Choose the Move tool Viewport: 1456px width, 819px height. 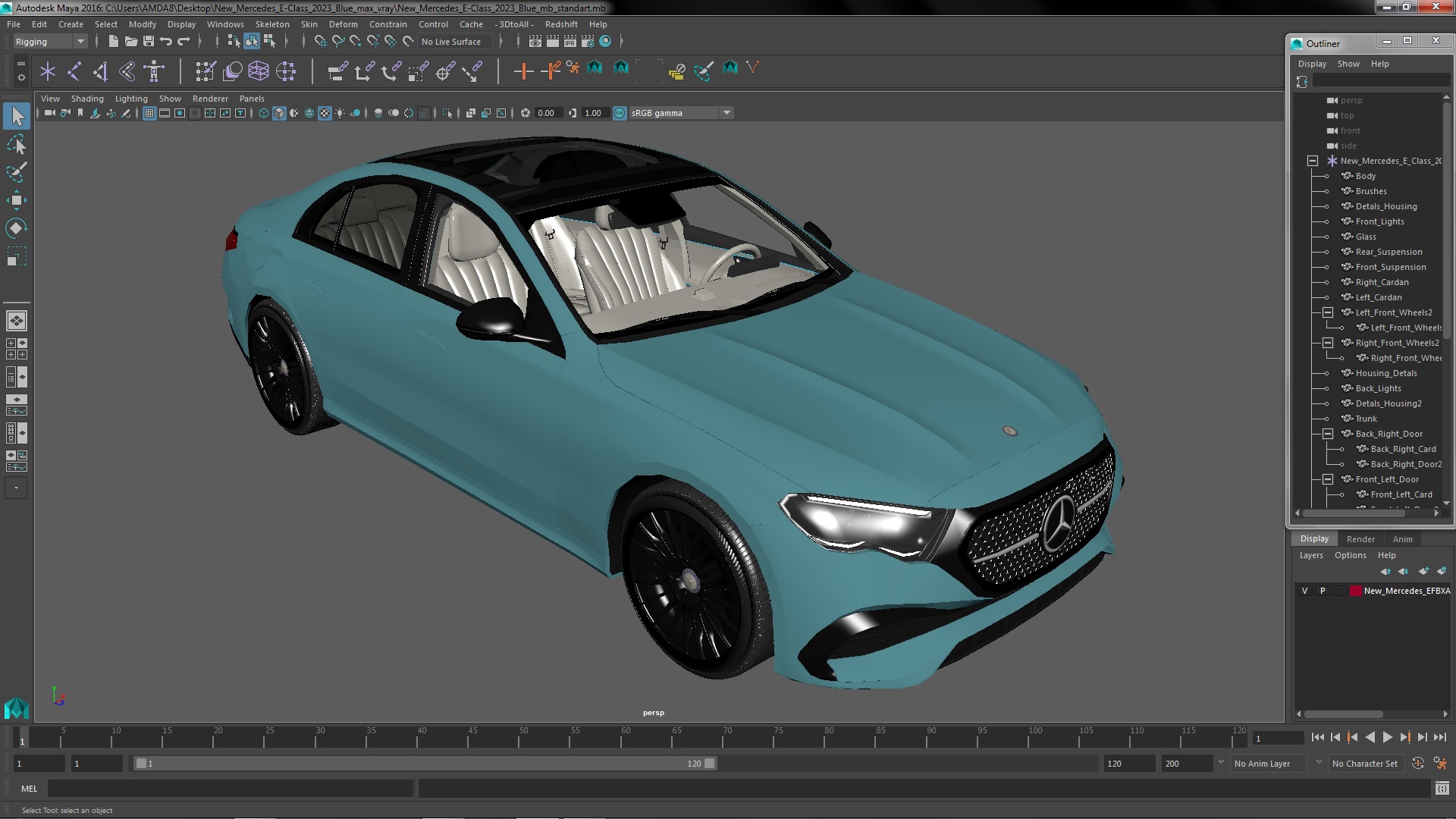[x=17, y=200]
